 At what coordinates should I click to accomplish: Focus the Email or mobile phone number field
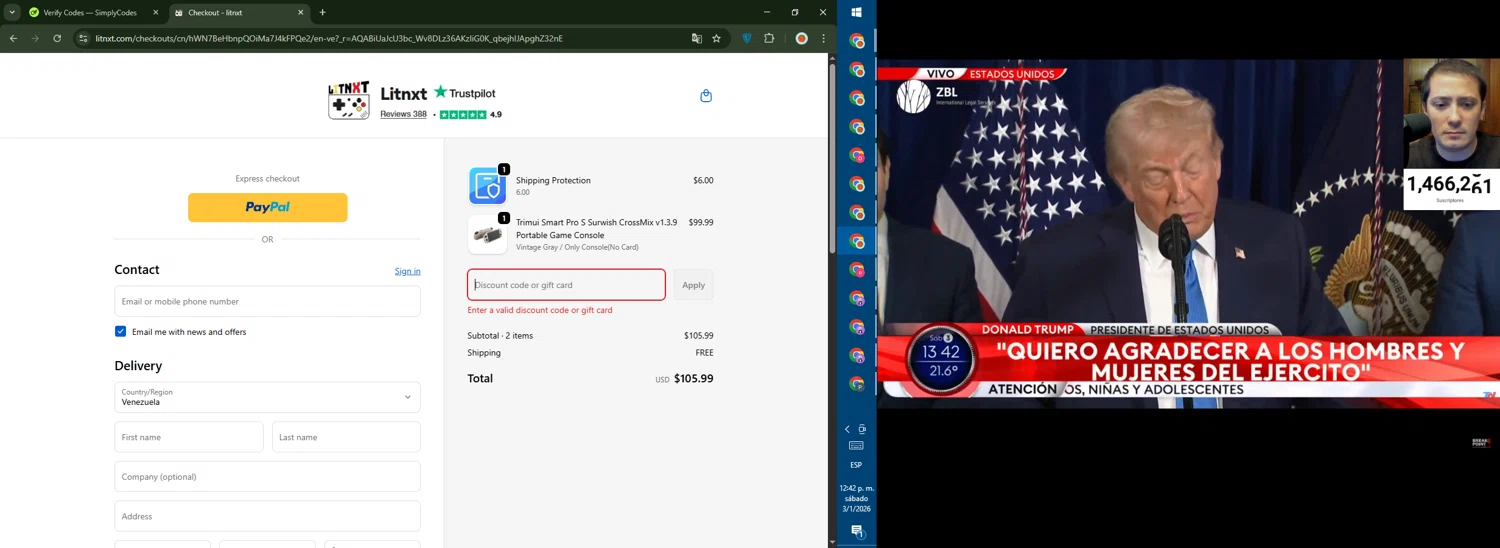click(267, 301)
